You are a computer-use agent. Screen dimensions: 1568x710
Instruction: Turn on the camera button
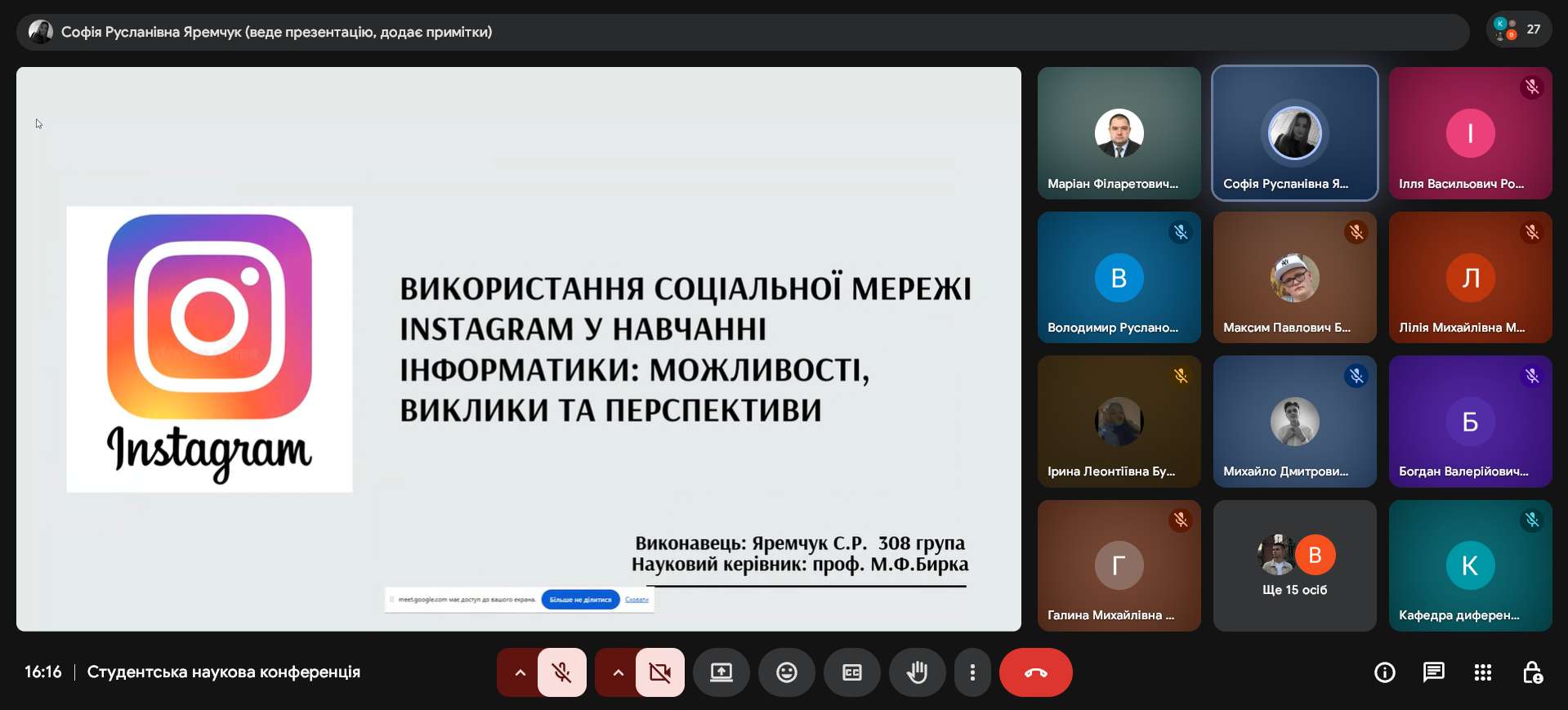coord(660,672)
